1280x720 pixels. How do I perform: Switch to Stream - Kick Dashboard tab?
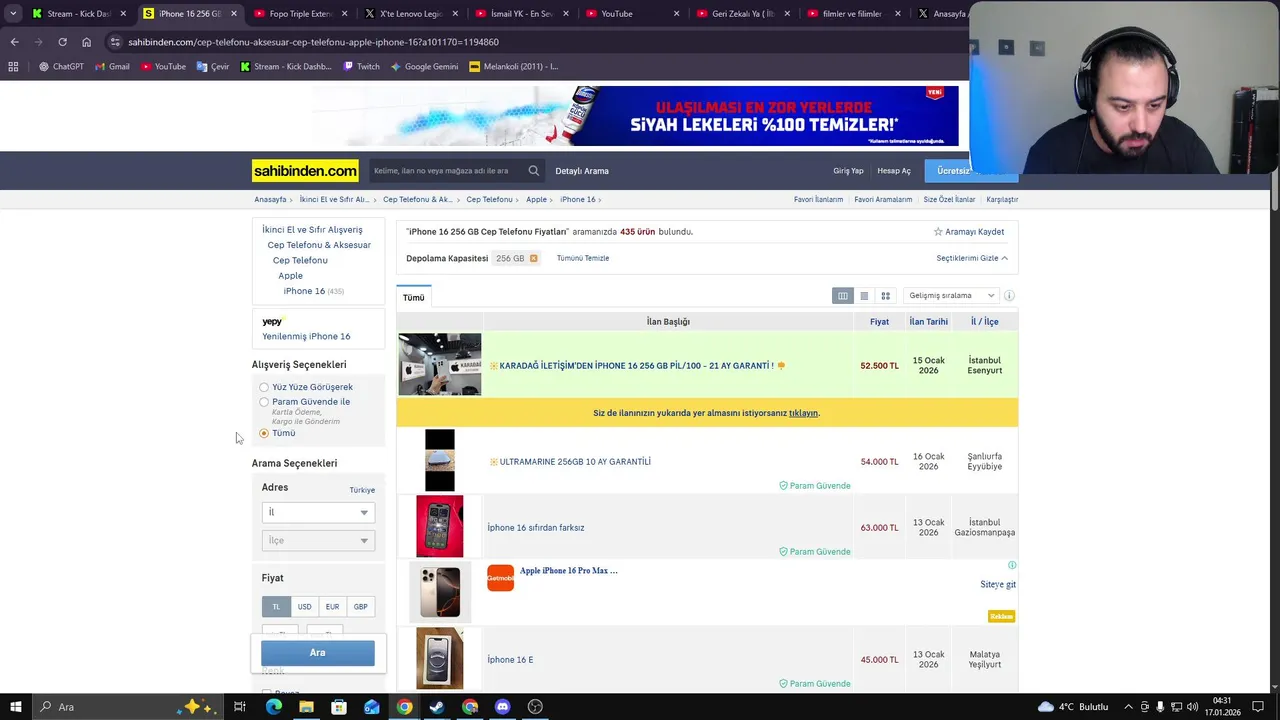pos(78,14)
